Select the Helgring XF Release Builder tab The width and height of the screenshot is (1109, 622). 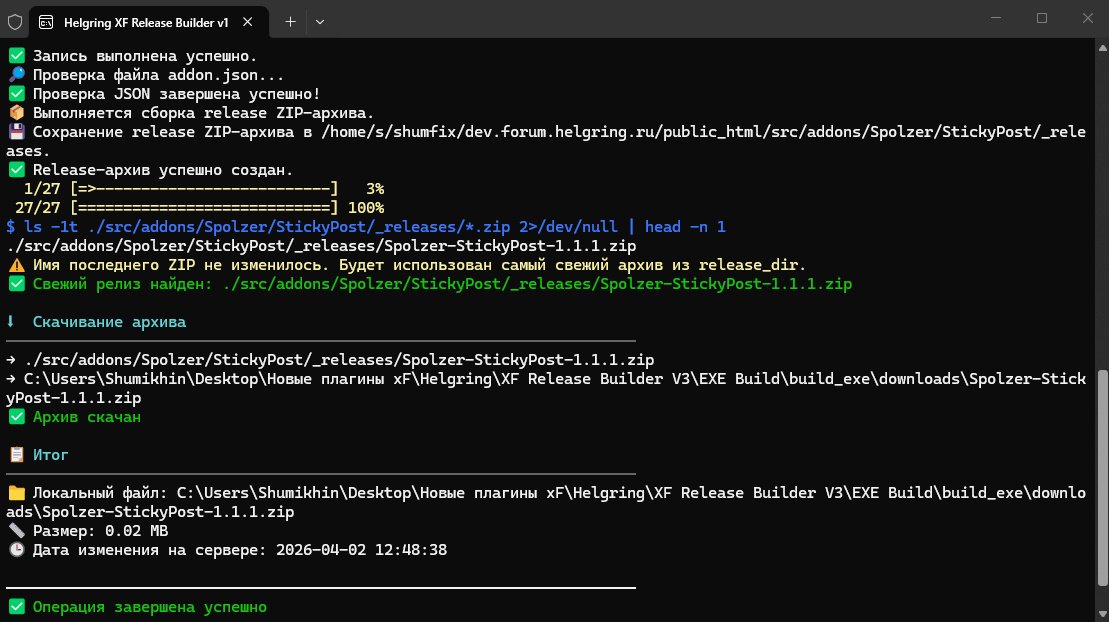[x=149, y=22]
